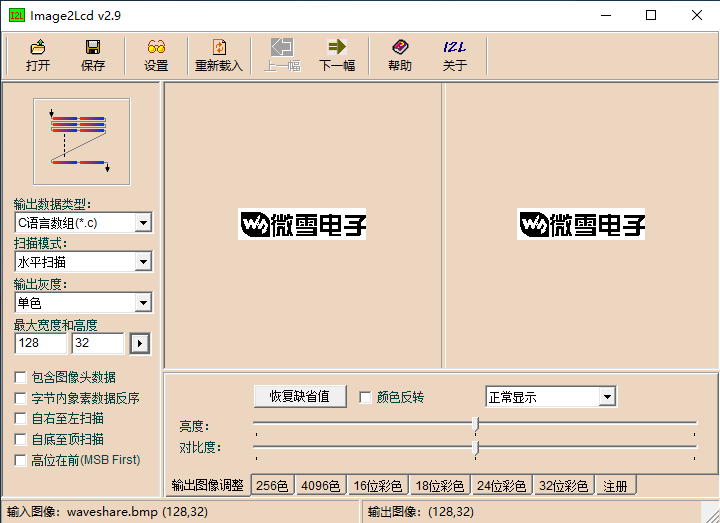Maximize the Image2Lcd window
Screen dimensions: 720x523
(651, 15)
